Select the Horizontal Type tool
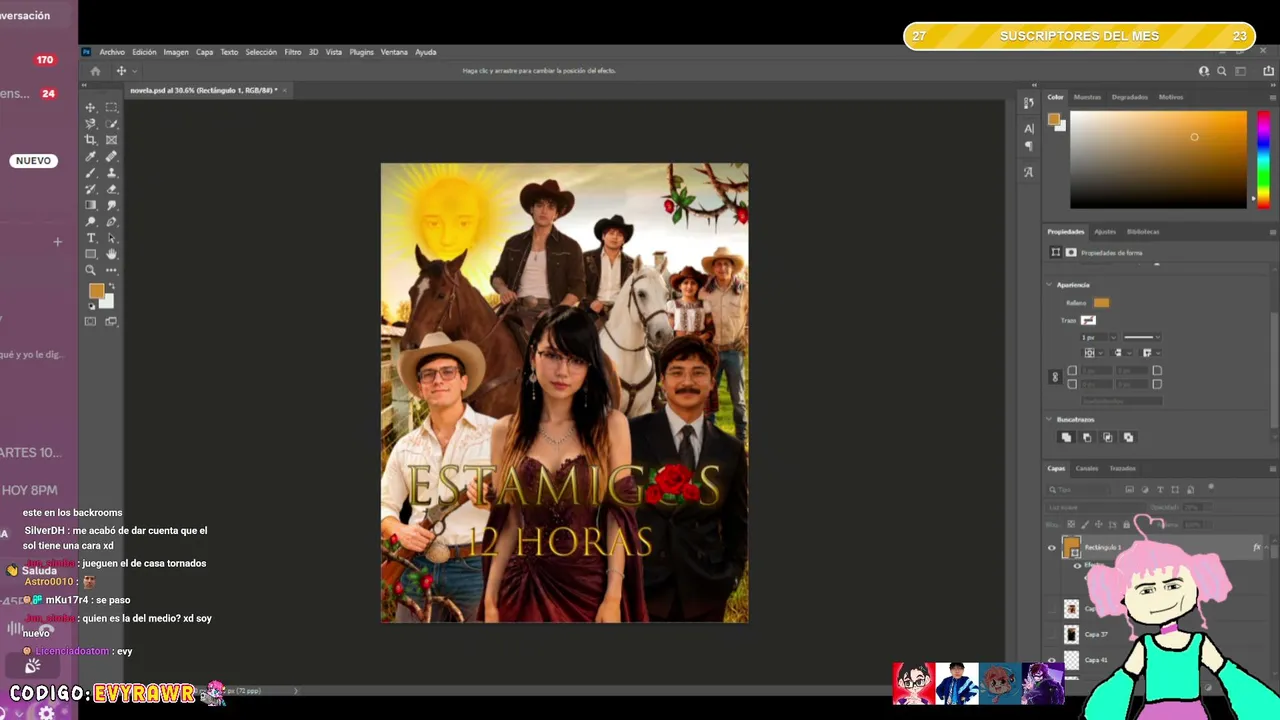 click(x=90, y=238)
